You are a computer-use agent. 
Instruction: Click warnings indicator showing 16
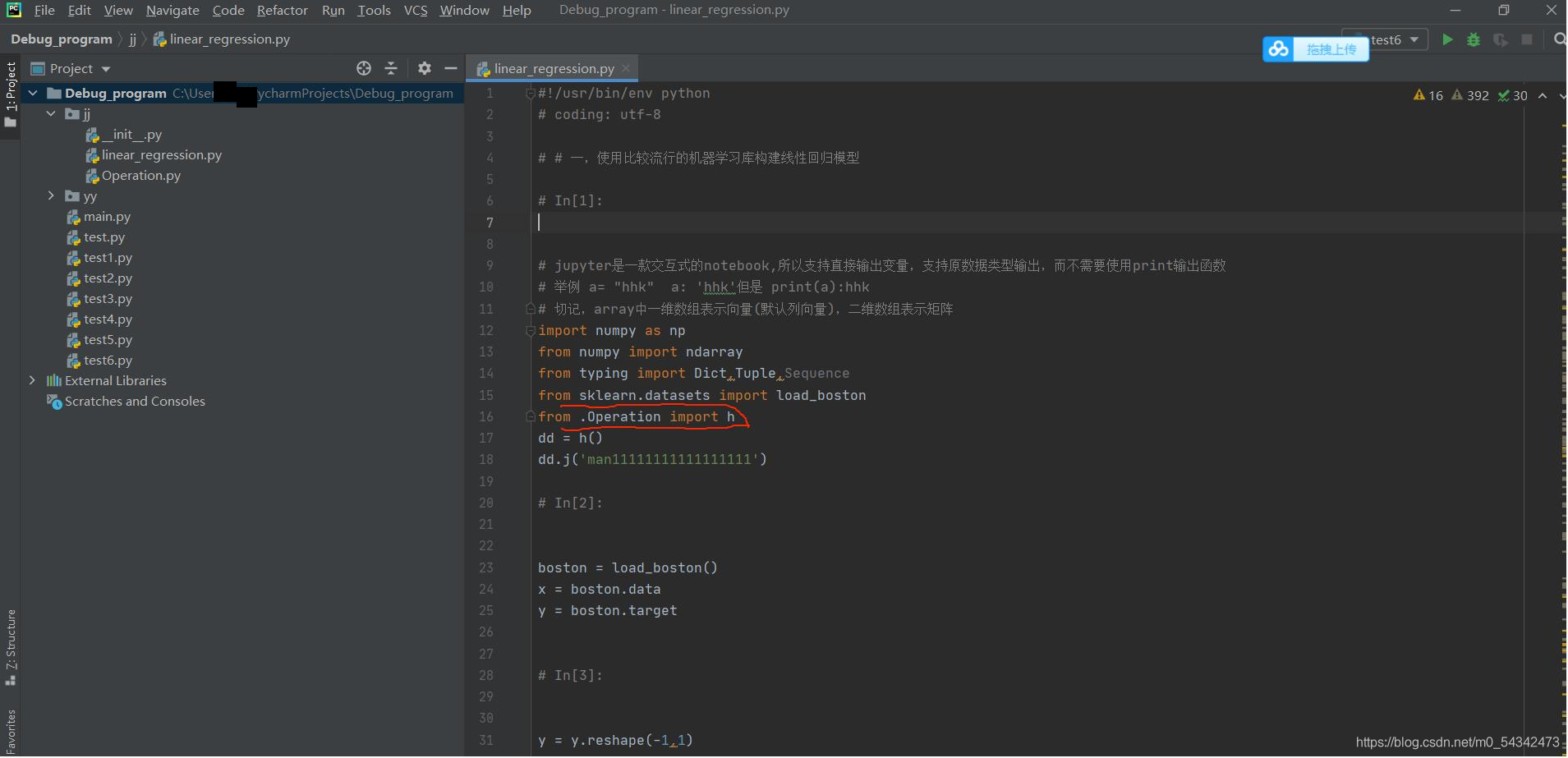(x=1428, y=95)
